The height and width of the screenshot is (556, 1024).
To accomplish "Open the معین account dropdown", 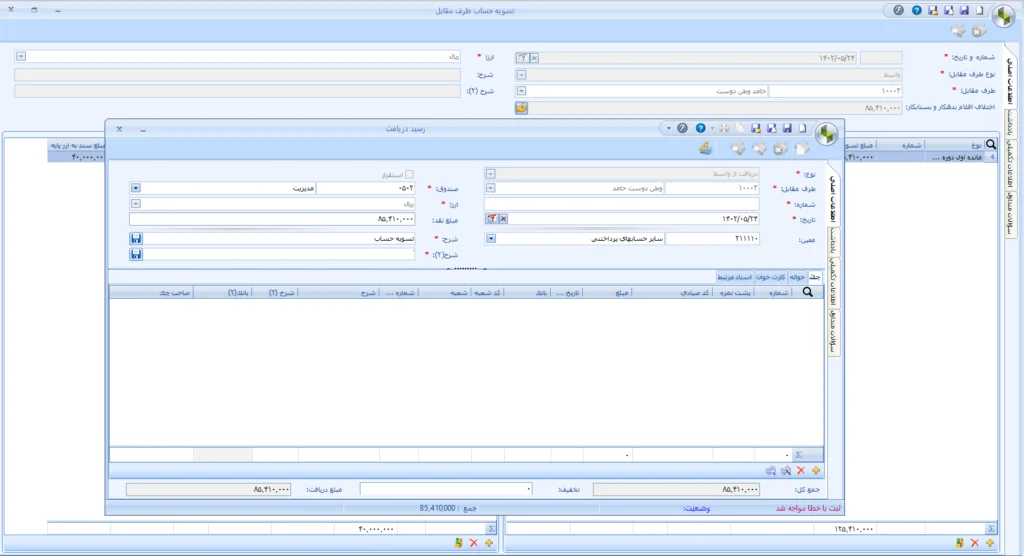I will click(490, 239).
